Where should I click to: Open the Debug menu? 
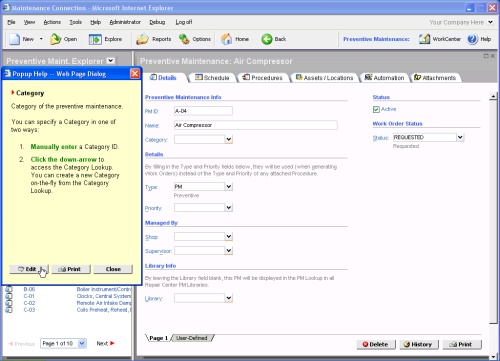(x=157, y=22)
